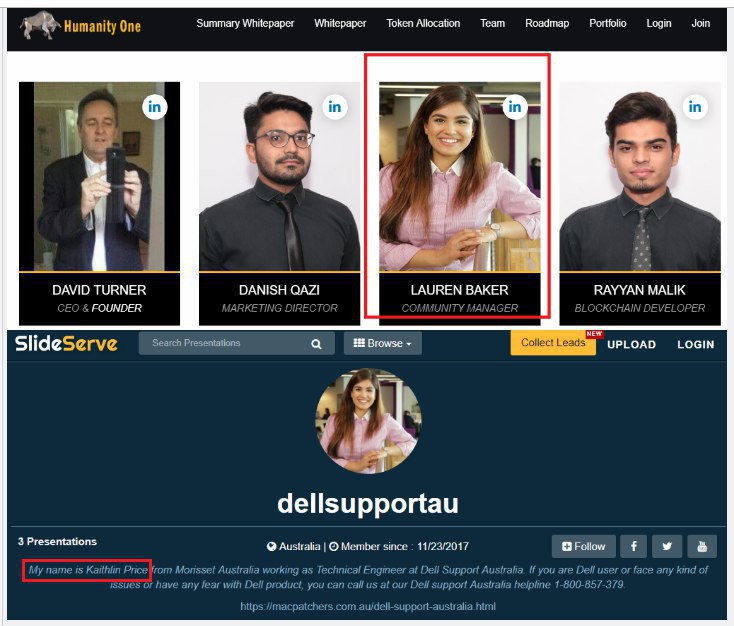Click the MARKETING DIRECTOR title
This screenshot has height=626, width=734.
point(279,308)
